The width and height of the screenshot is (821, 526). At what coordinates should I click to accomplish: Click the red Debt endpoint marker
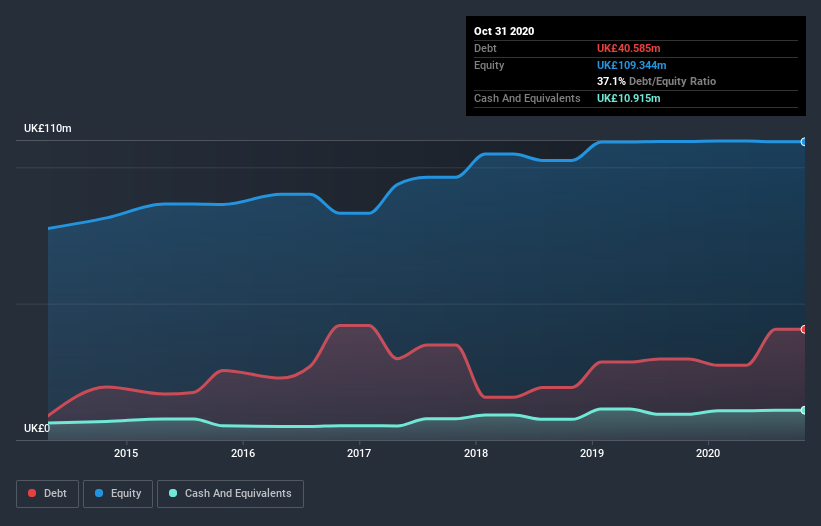804,329
